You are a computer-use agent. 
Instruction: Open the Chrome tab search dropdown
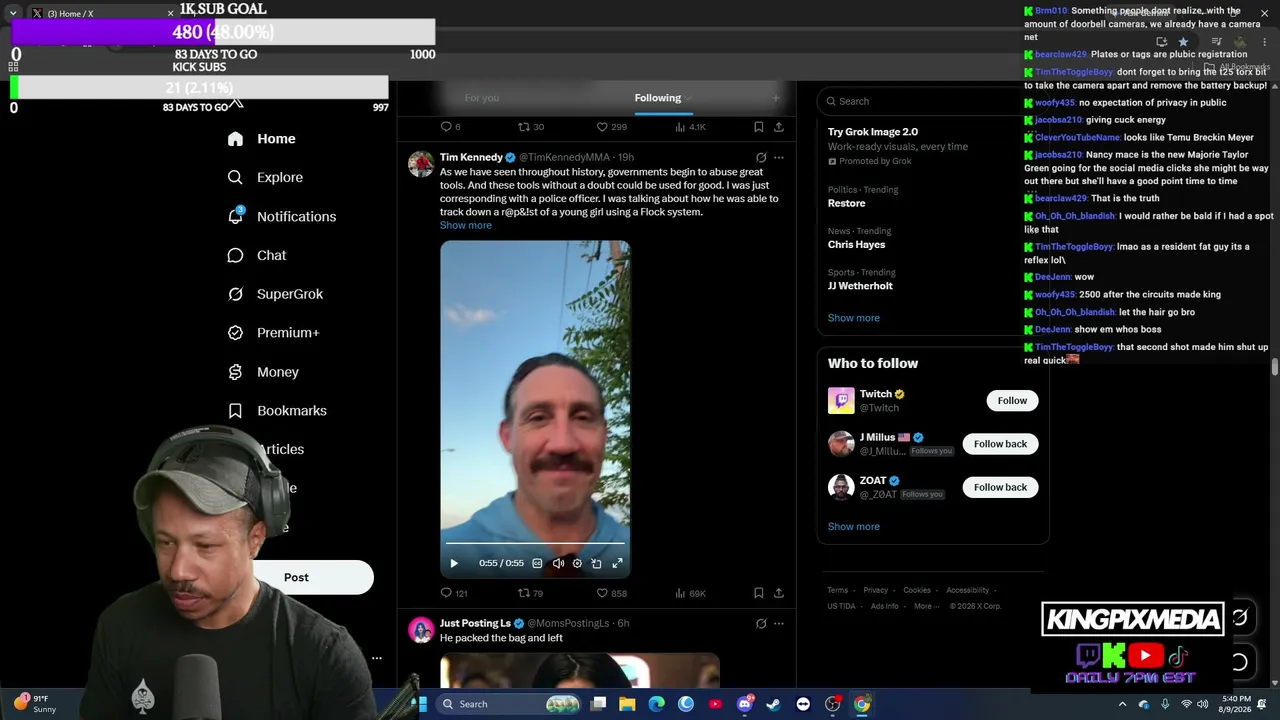coord(13,14)
